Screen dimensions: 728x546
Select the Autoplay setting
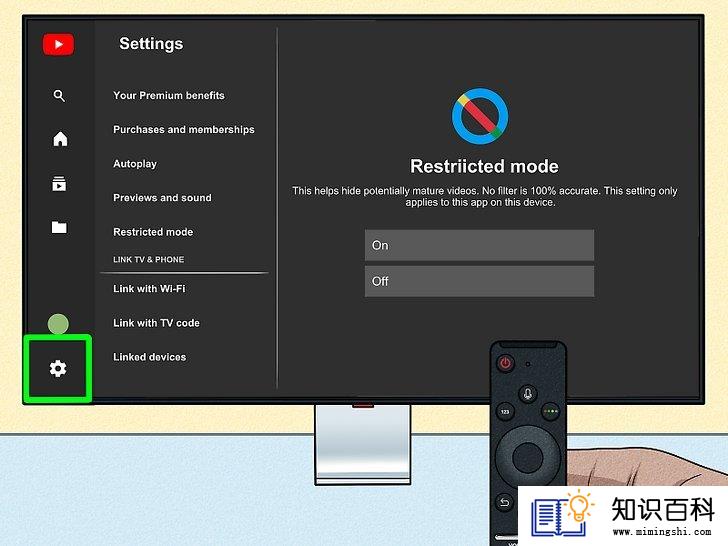(x=135, y=164)
